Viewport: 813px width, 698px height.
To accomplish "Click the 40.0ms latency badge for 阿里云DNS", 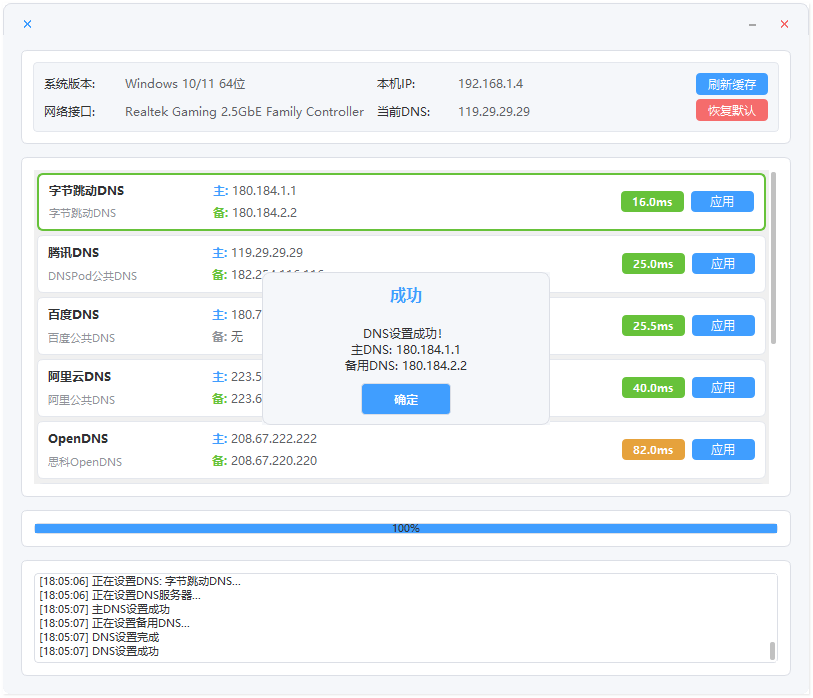I will (652, 388).
